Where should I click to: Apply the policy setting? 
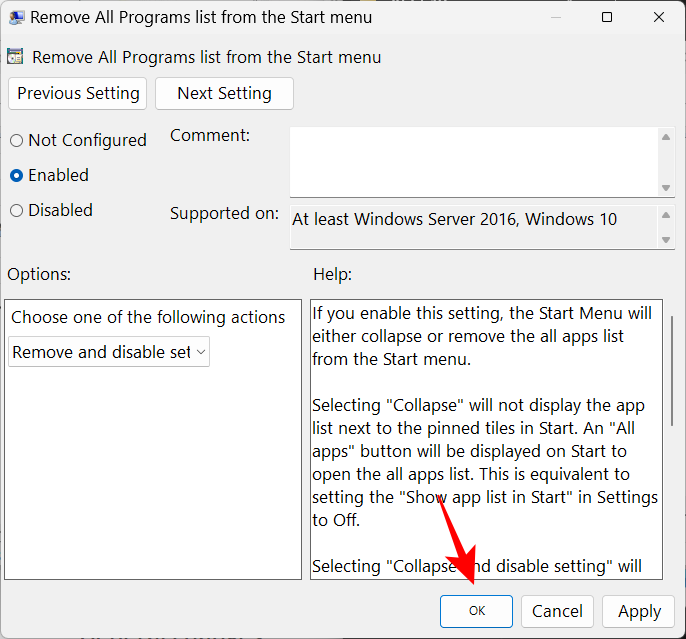tap(639, 611)
